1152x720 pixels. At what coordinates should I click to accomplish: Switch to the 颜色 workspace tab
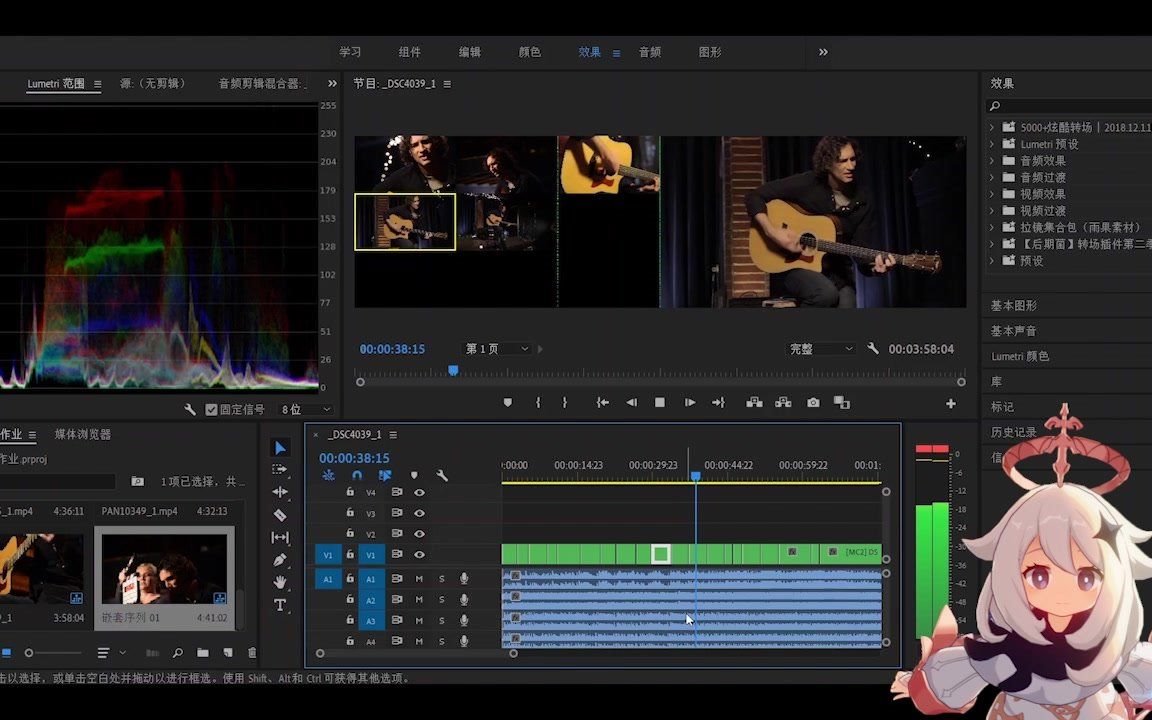[x=530, y=52]
